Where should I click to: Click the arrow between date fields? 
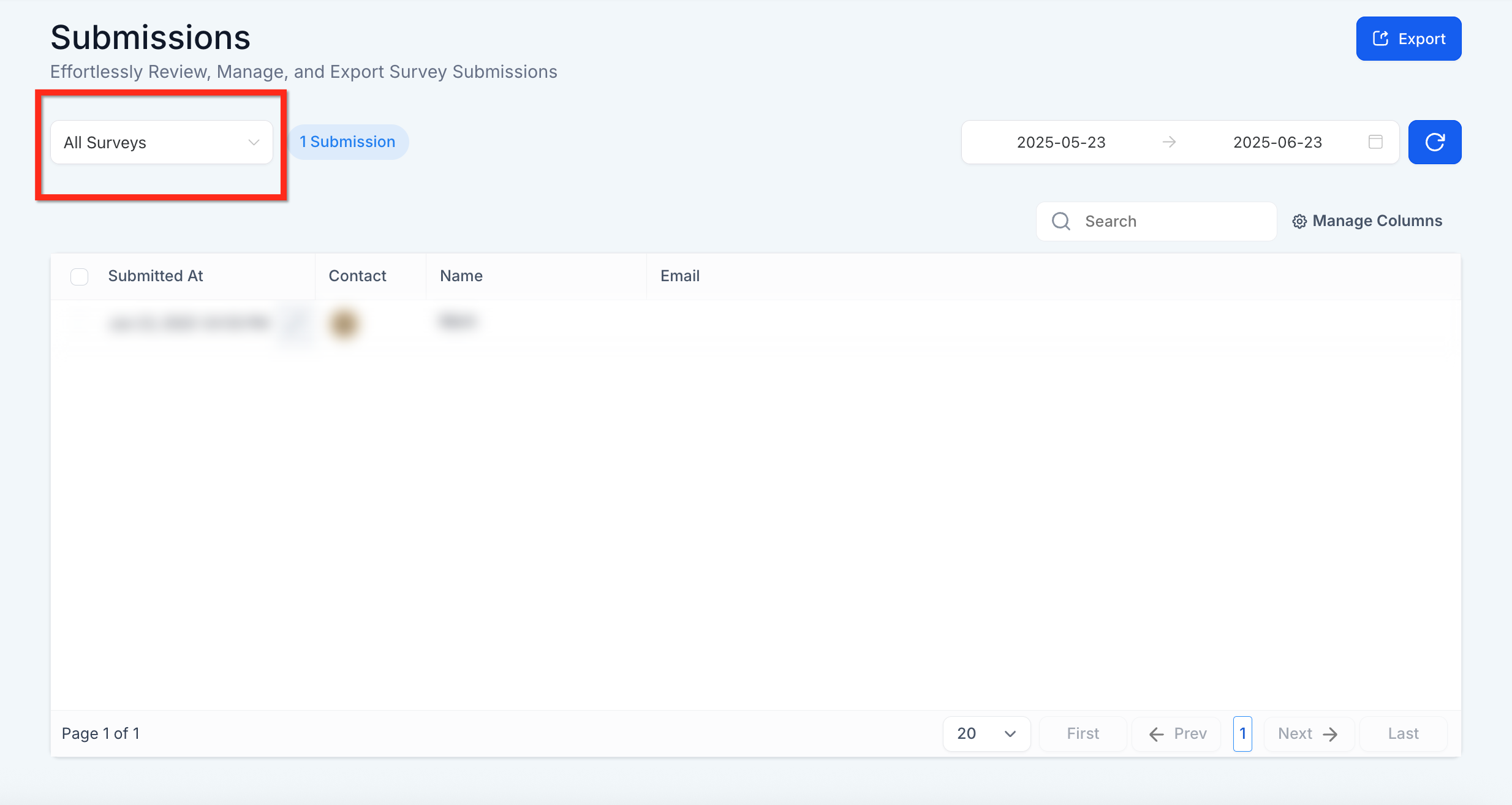click(x=1169, y=142)
